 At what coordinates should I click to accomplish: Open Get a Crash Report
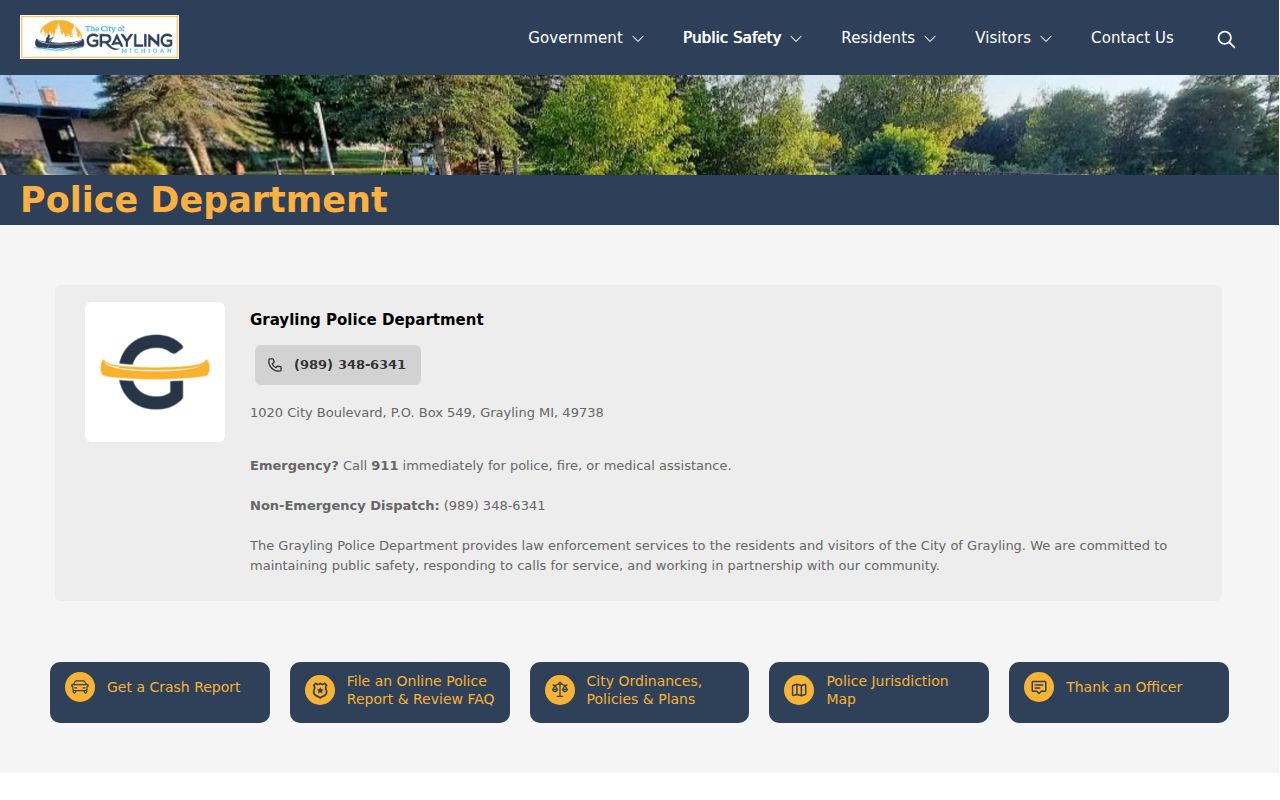(x=160, y=692)
